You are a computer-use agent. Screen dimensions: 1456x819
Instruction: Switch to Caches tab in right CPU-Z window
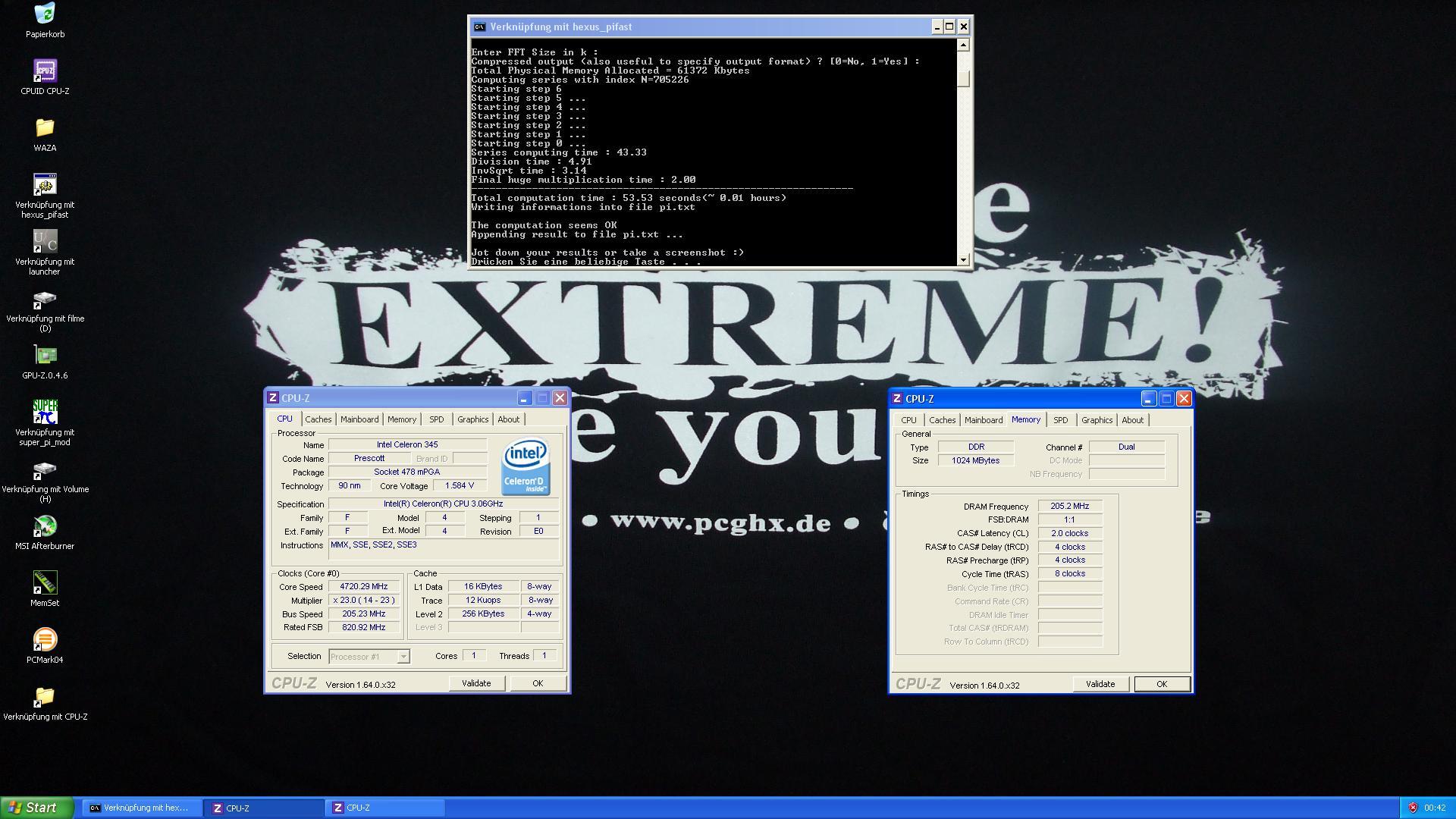point(943,420)
